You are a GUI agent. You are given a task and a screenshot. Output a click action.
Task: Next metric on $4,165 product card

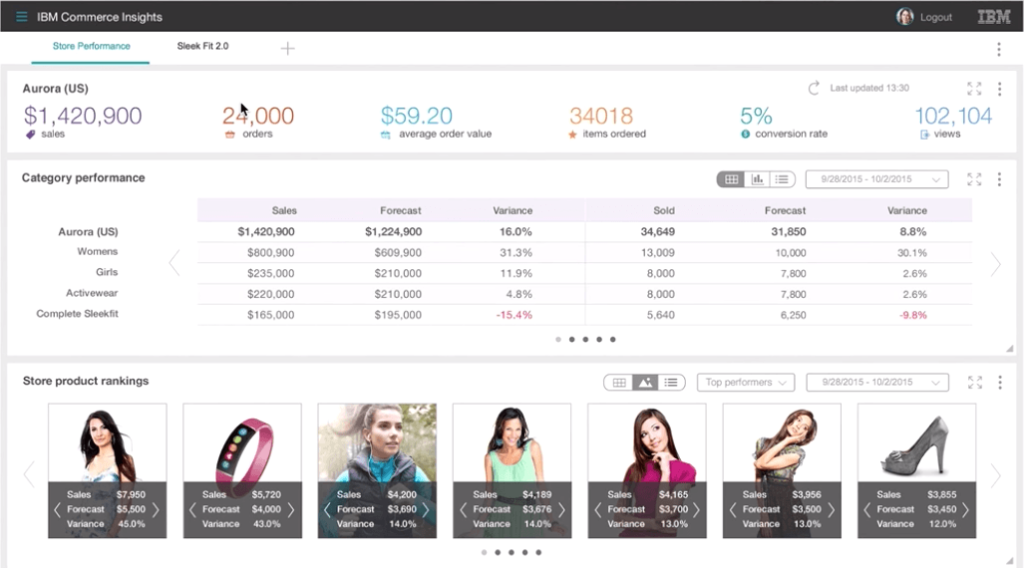point(696,510)
